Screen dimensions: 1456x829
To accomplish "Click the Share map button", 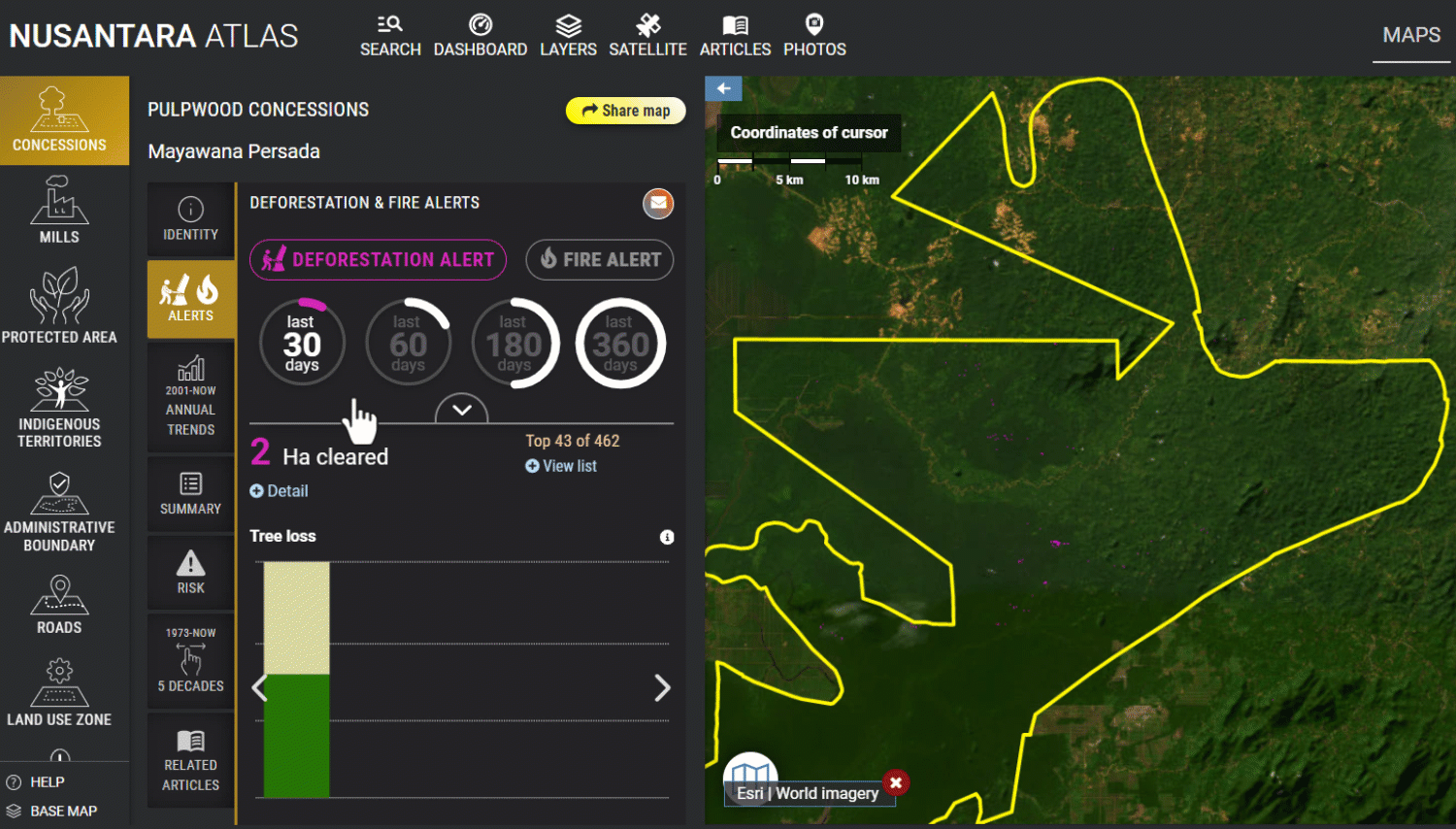I will tap(625, 111).
